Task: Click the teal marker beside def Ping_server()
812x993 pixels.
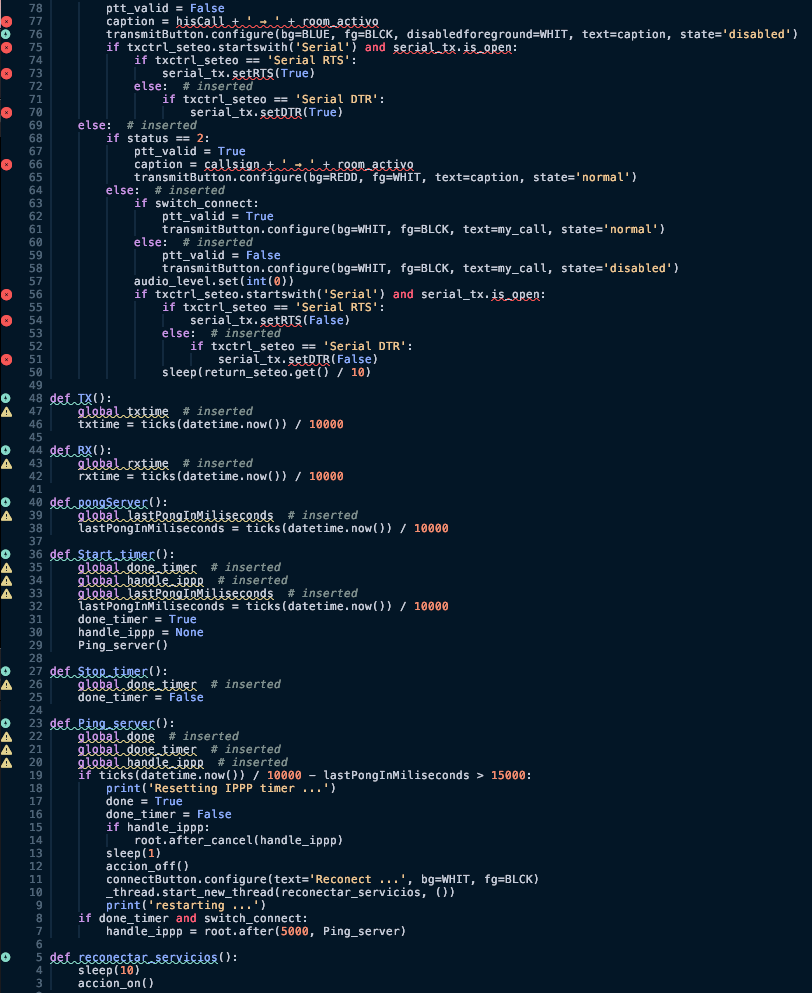Action: (6, 723)
